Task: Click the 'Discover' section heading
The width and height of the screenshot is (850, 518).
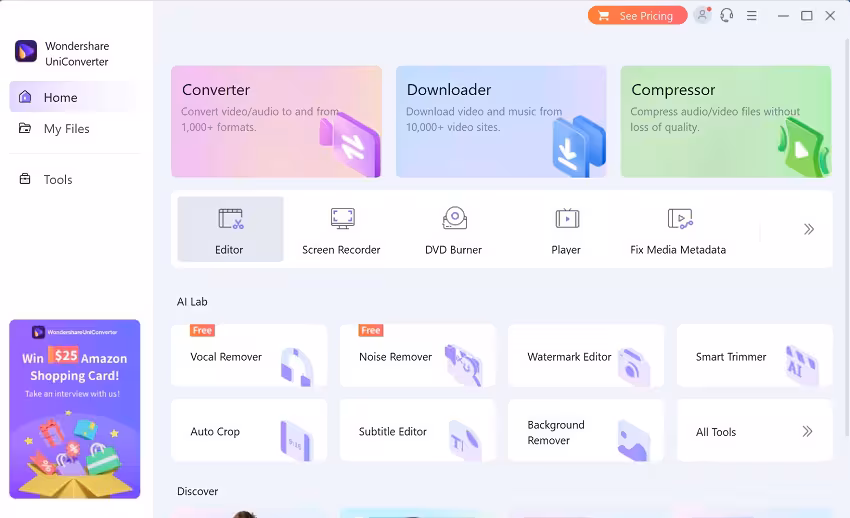Action: 197,491
